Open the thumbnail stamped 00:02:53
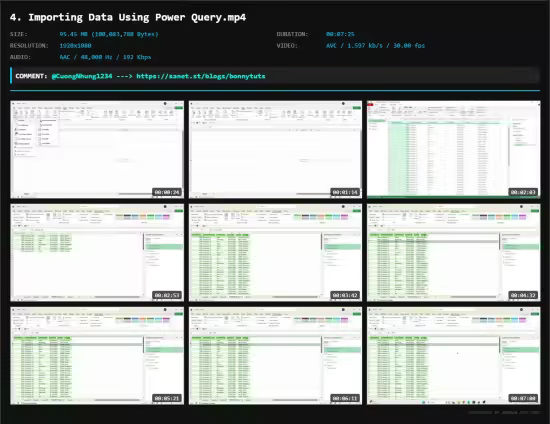Viewport: 550px width, 424px height. click(97, 253)
